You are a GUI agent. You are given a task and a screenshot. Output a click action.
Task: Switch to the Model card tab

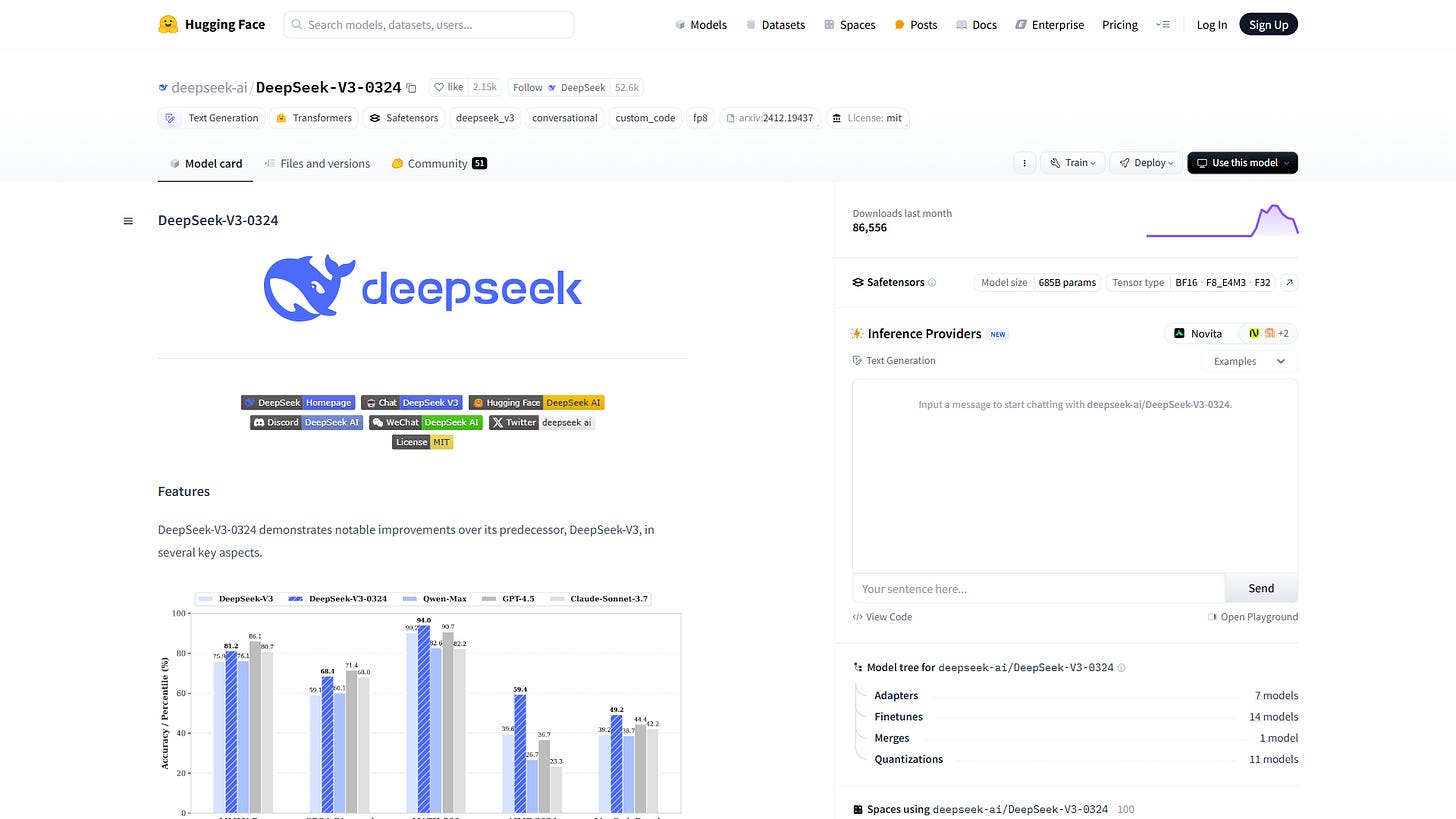pyautogui.click(x=205, y=164)
